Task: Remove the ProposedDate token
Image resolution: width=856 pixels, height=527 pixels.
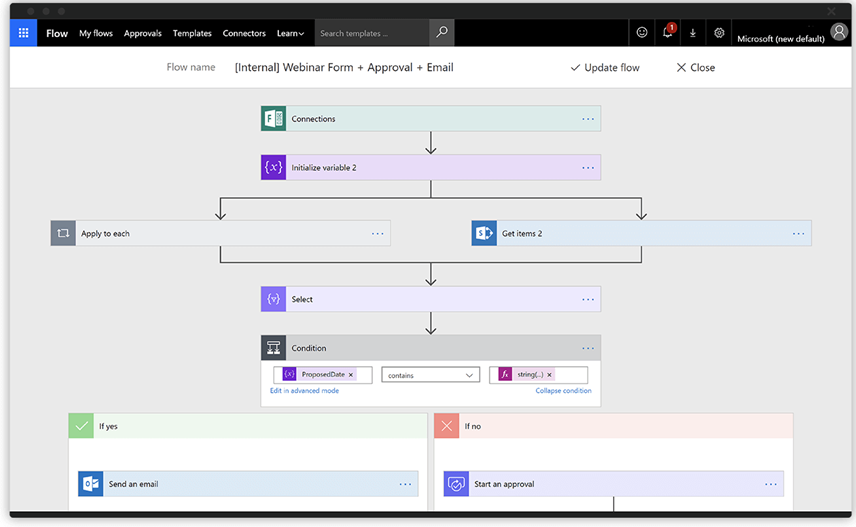Action: click(x=351, y=375)
